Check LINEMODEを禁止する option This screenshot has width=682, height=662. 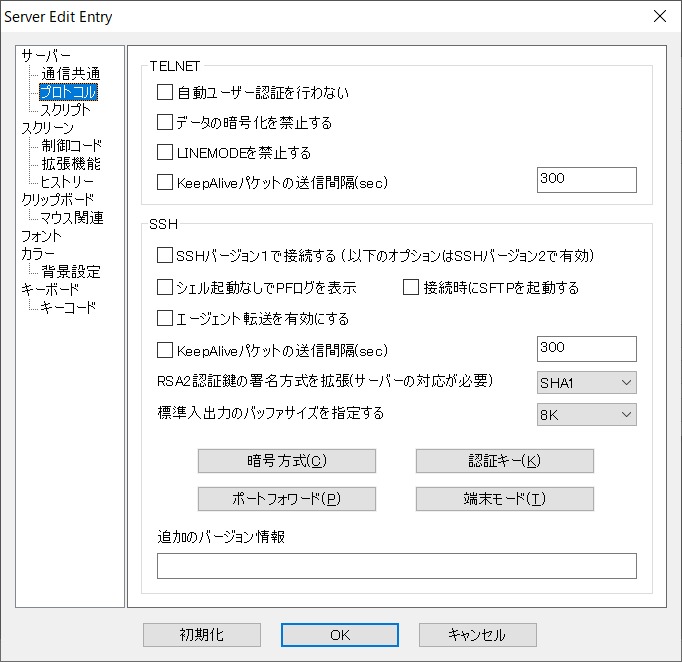click(x=165, y=152)
